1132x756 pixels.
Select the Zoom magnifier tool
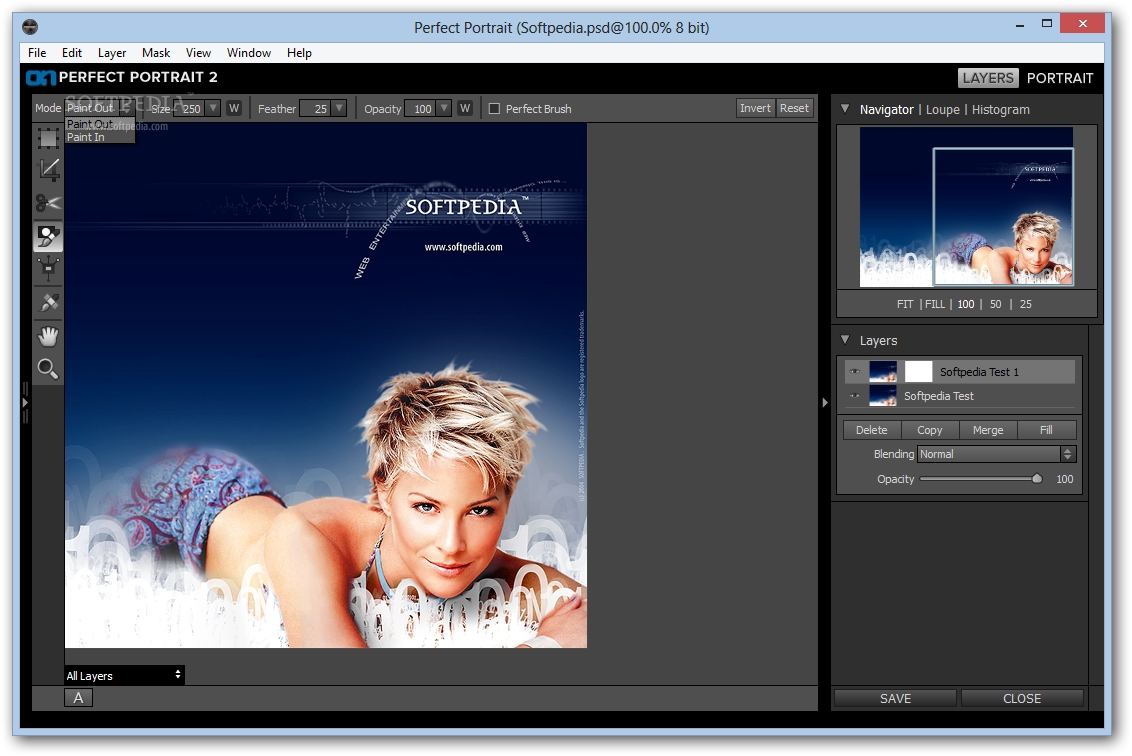click(x=48, y=369)
